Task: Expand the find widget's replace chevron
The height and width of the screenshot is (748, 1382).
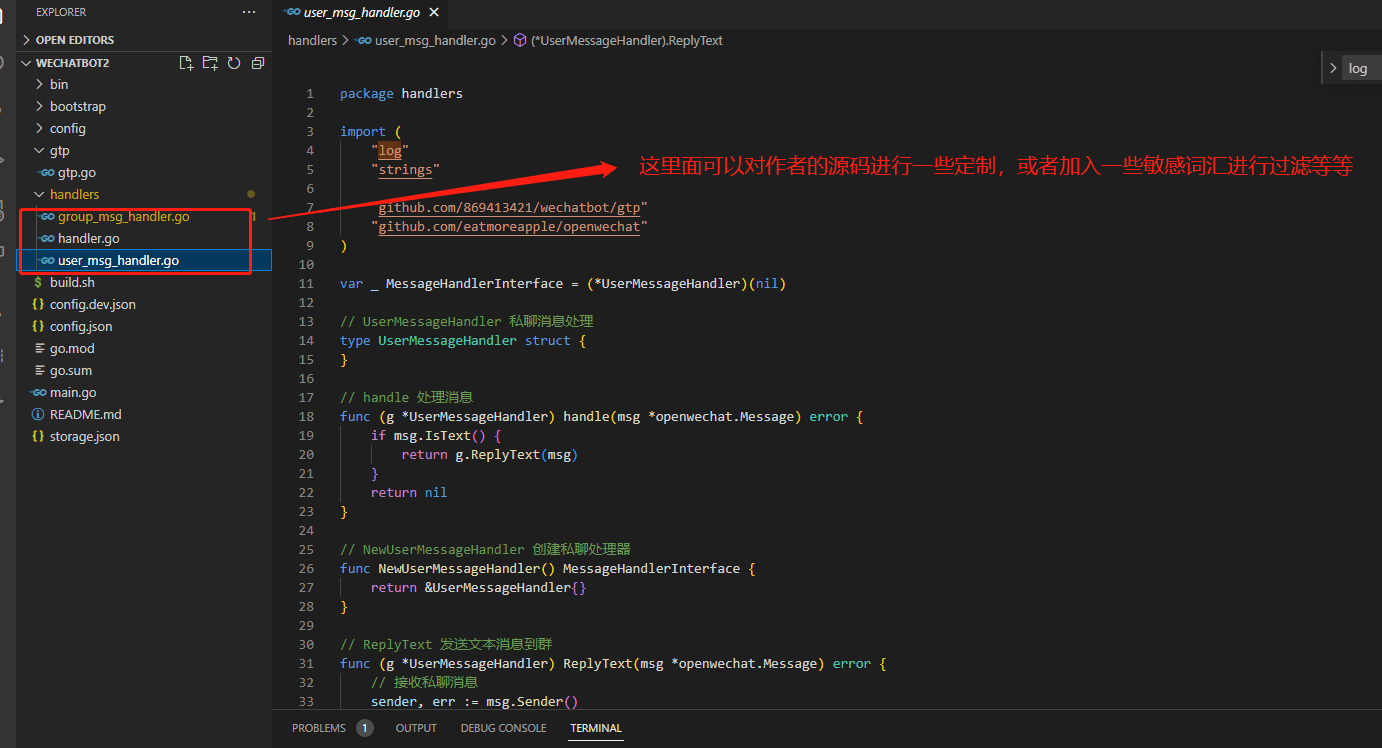Action: point(1332,68)
